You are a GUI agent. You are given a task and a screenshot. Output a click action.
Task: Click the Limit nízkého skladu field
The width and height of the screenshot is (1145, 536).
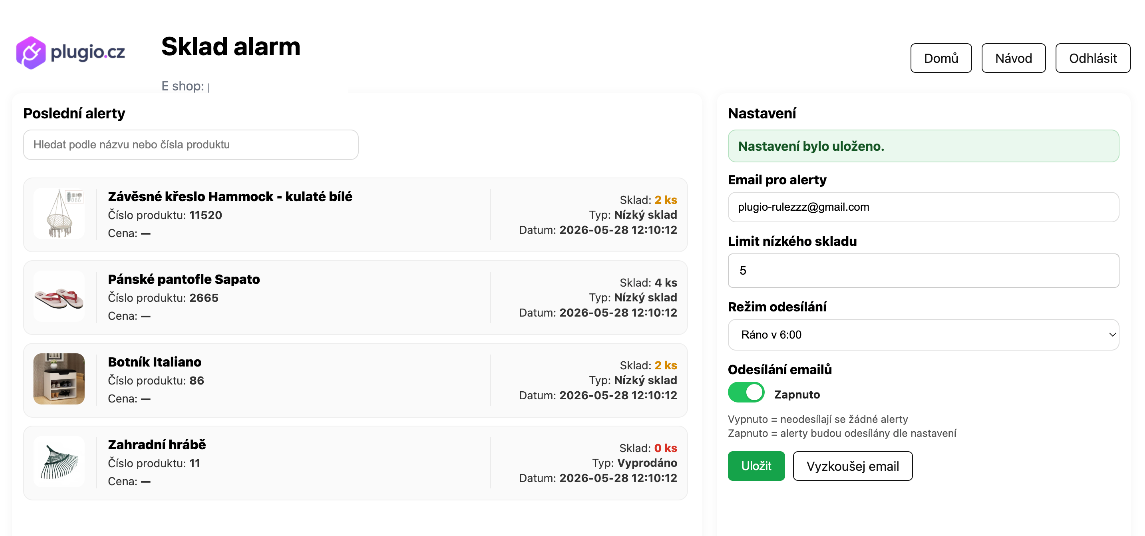click(924, 270)
